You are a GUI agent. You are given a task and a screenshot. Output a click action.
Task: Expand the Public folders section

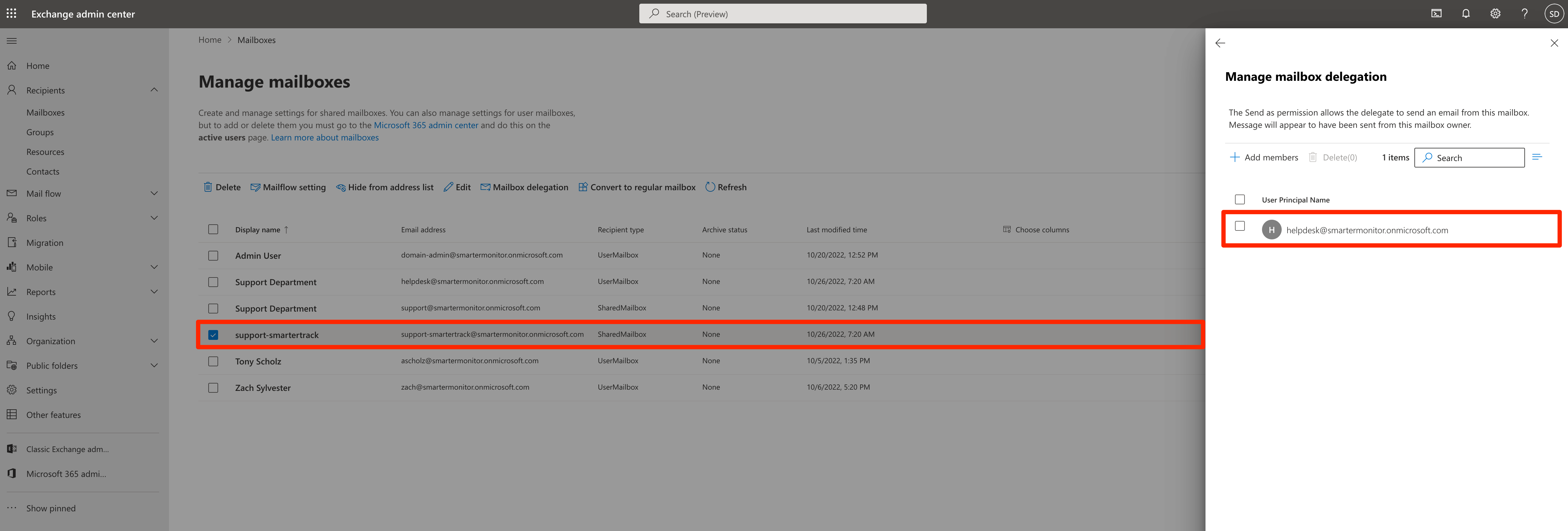pyautogui.click(x=154, y=365)
